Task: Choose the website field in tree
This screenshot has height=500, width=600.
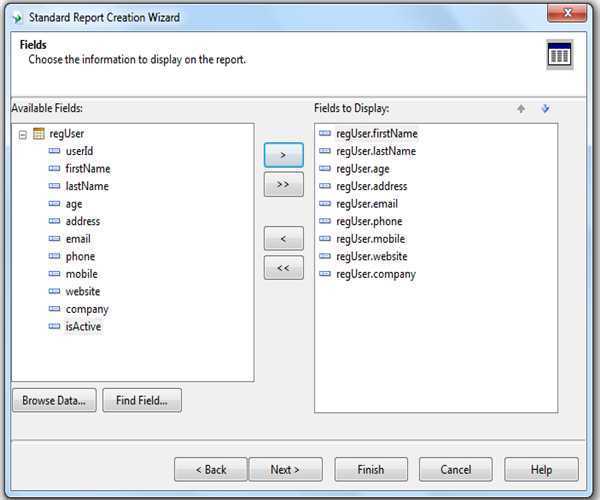Action: click(x=82, y=291)
